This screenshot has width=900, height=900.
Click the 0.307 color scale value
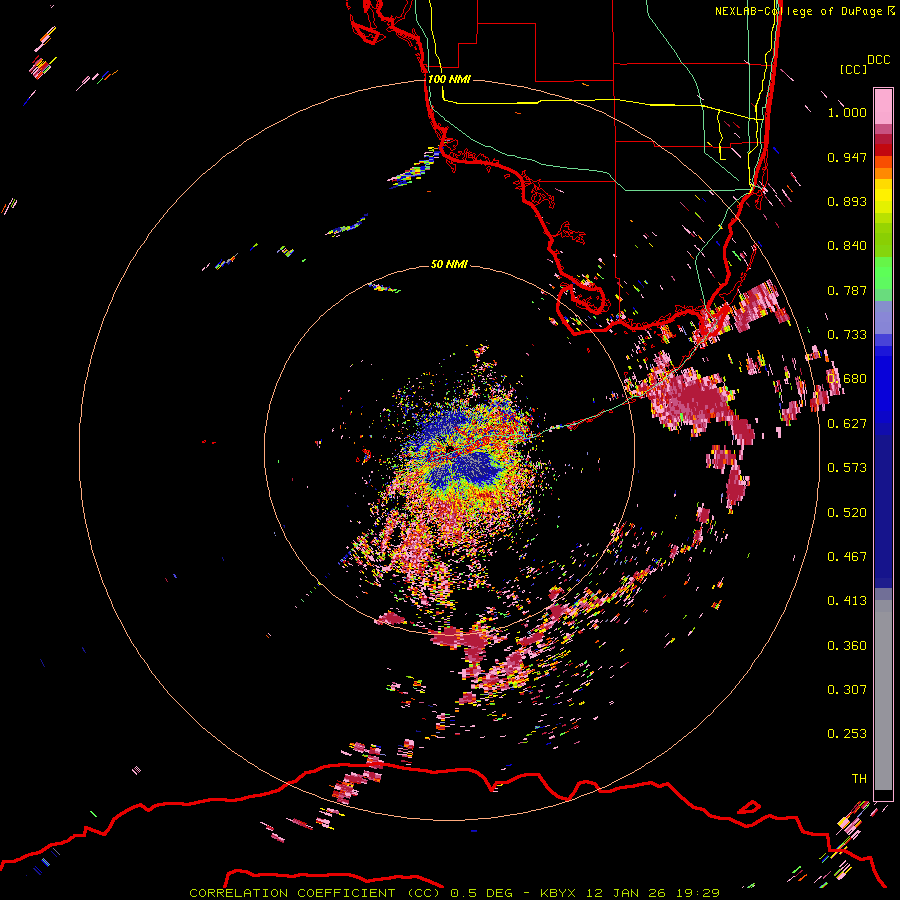point(847,690)
